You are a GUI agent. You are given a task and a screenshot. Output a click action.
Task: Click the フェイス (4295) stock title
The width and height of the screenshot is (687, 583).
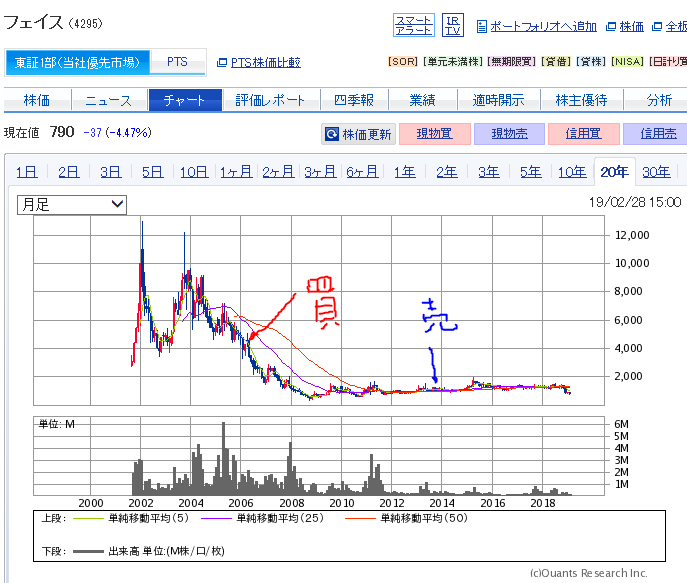[53, 22]
